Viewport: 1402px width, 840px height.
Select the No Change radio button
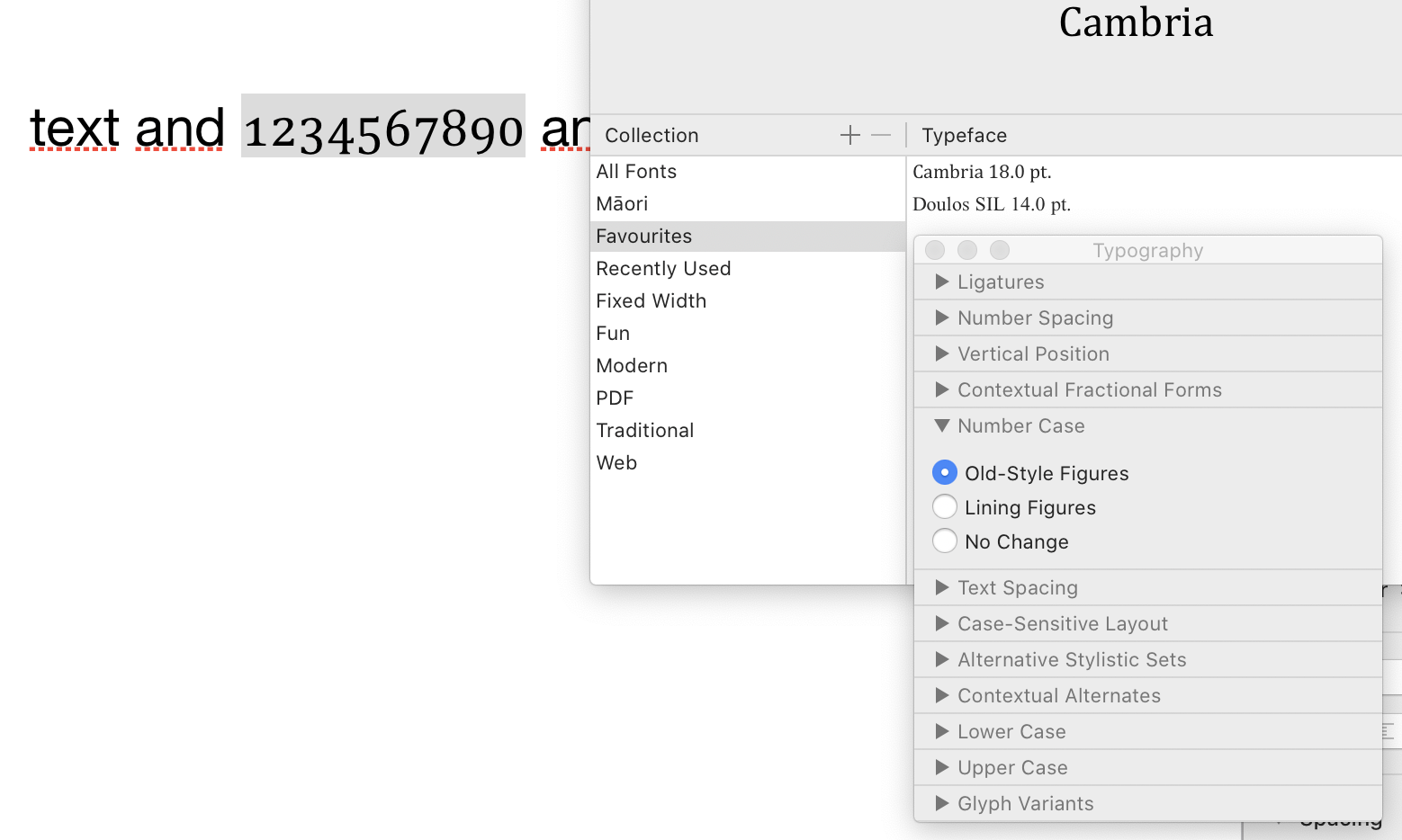[x=945, y=541]
